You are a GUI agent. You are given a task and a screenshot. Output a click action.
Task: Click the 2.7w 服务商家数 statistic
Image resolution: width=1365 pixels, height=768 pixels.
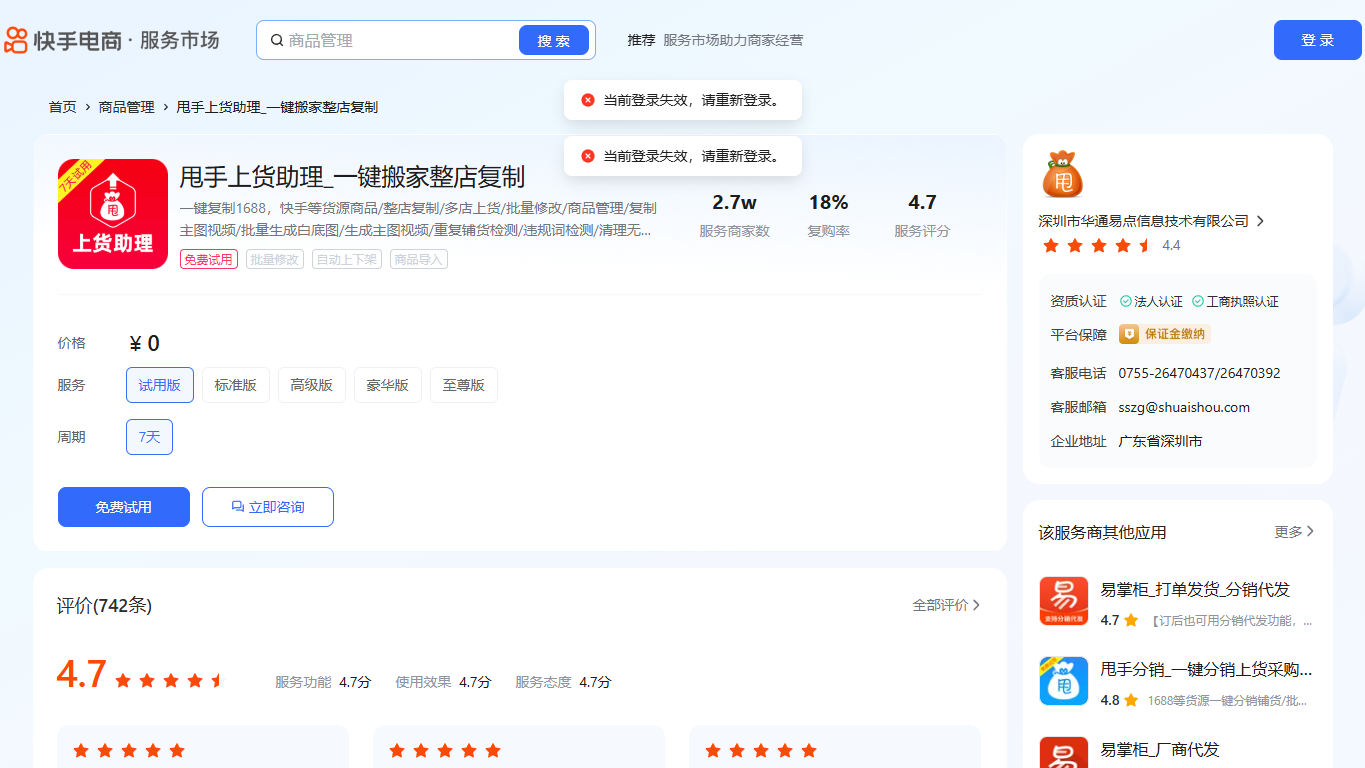pos(734,215)
